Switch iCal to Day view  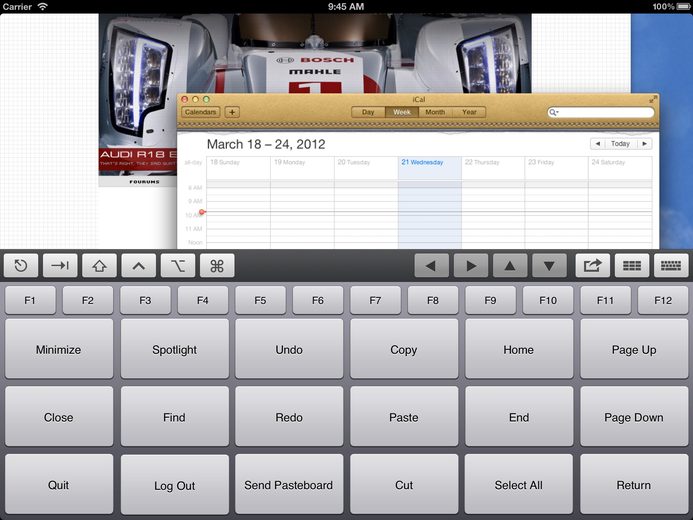pyautogui.click(x=368, y=112)
